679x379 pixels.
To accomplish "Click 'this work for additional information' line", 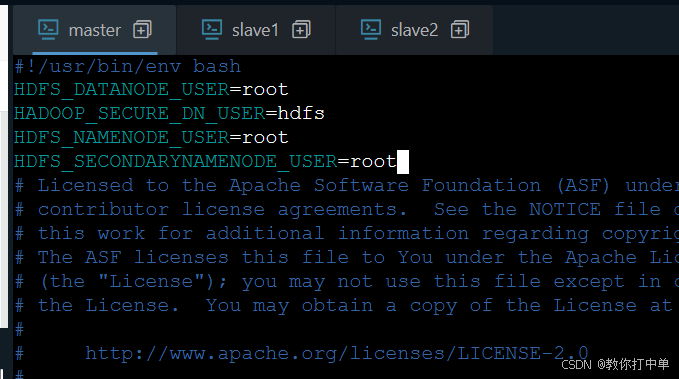I will pyautogui.click(x=346, y=233).
